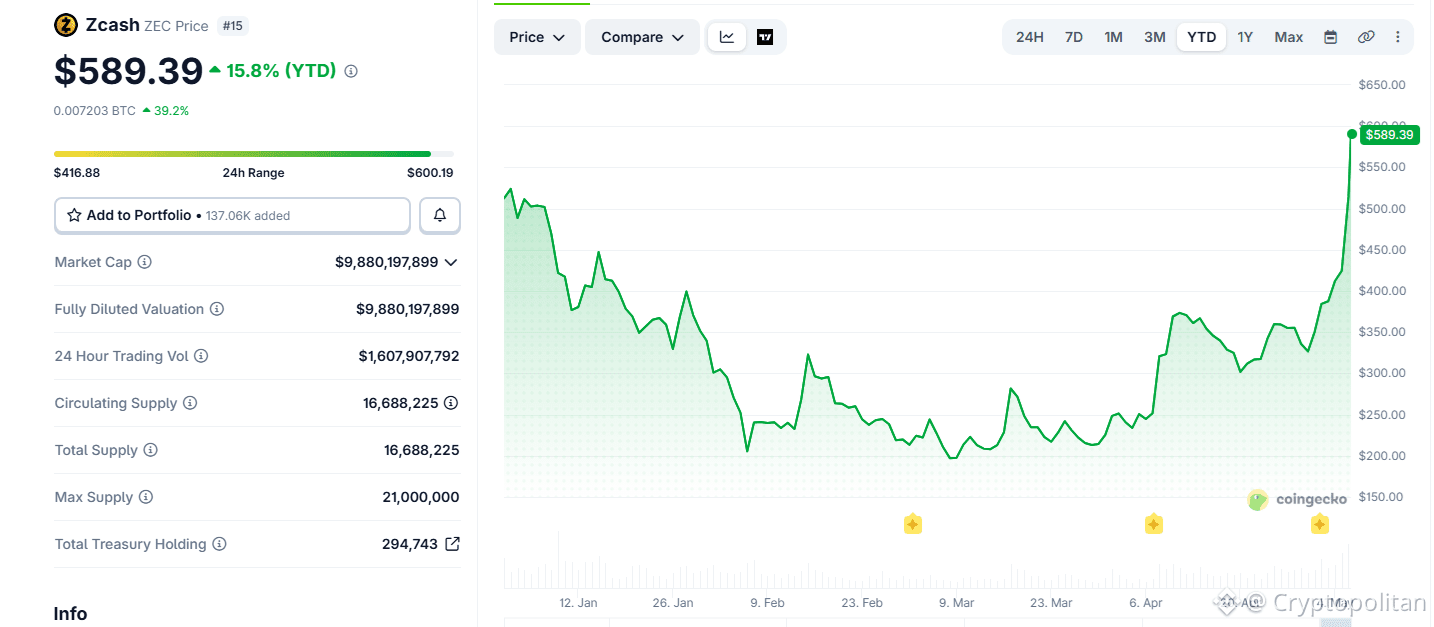
Task: Click the YTD info icon beside 15.8%
Action: (x=351, y=71)
